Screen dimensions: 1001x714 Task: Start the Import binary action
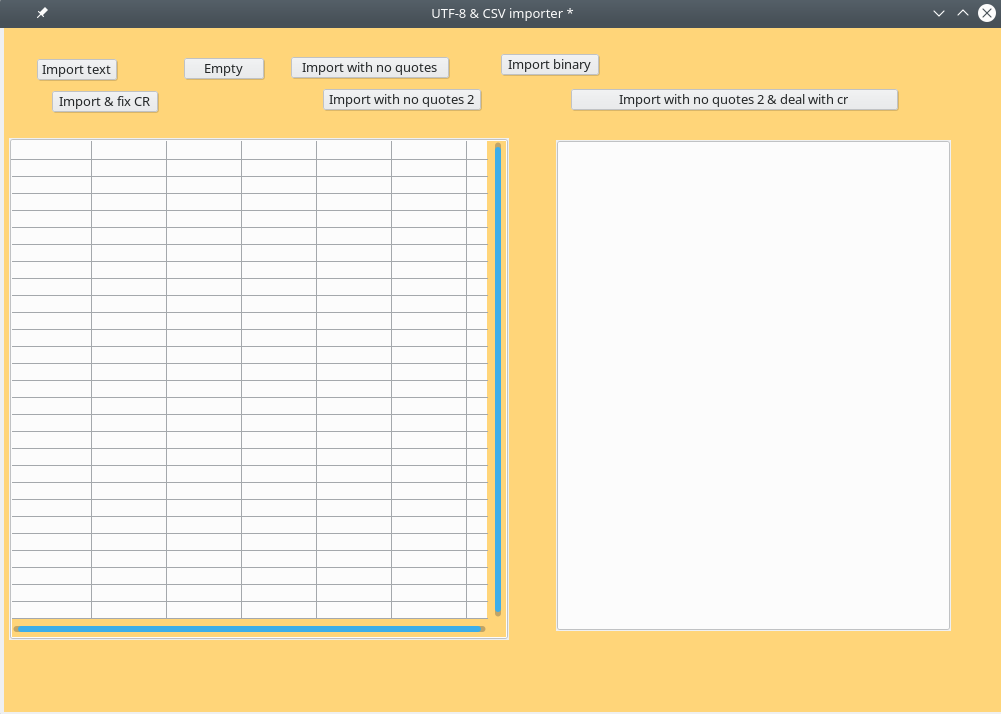(549, 64)
